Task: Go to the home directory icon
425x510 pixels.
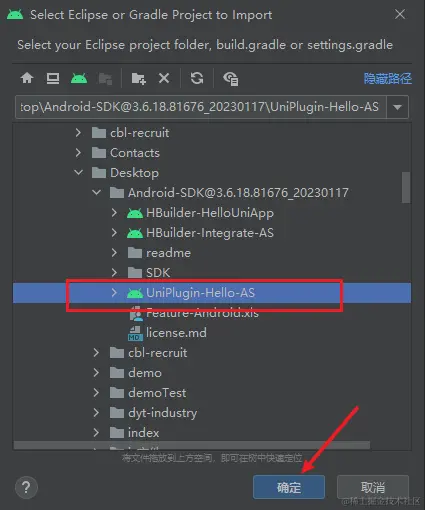Action: click(x=27, y=79)
